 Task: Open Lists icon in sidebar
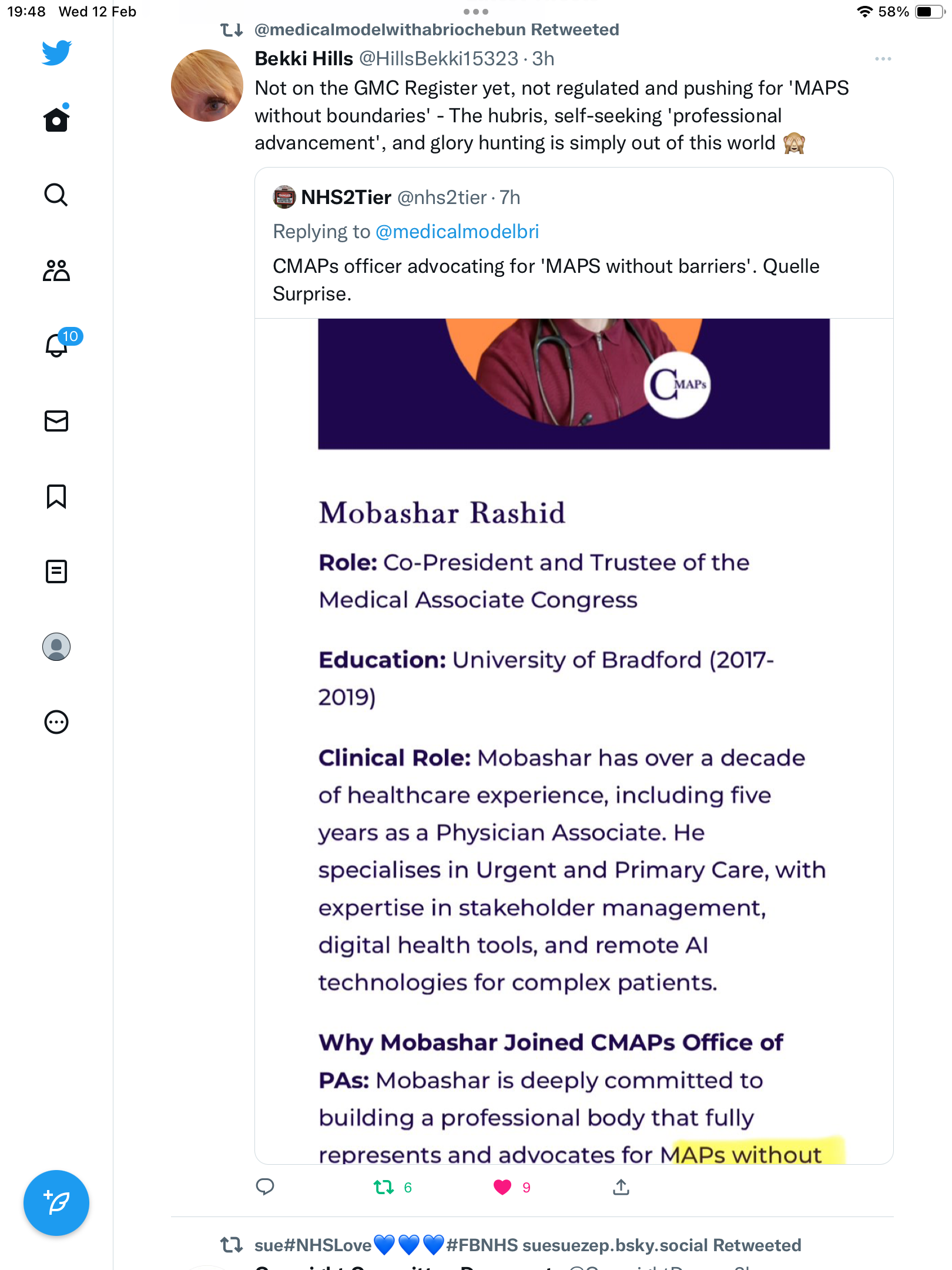[56, 571]
